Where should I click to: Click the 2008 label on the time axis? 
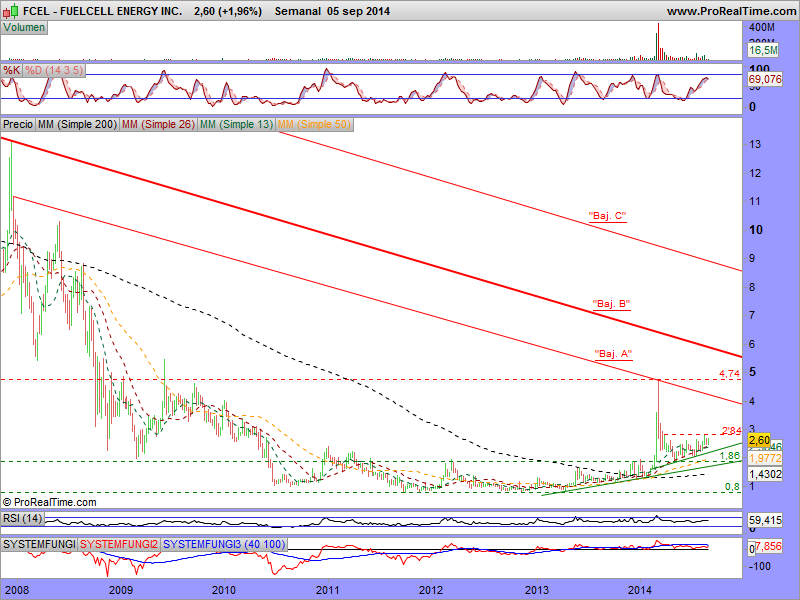click(17, 590)
